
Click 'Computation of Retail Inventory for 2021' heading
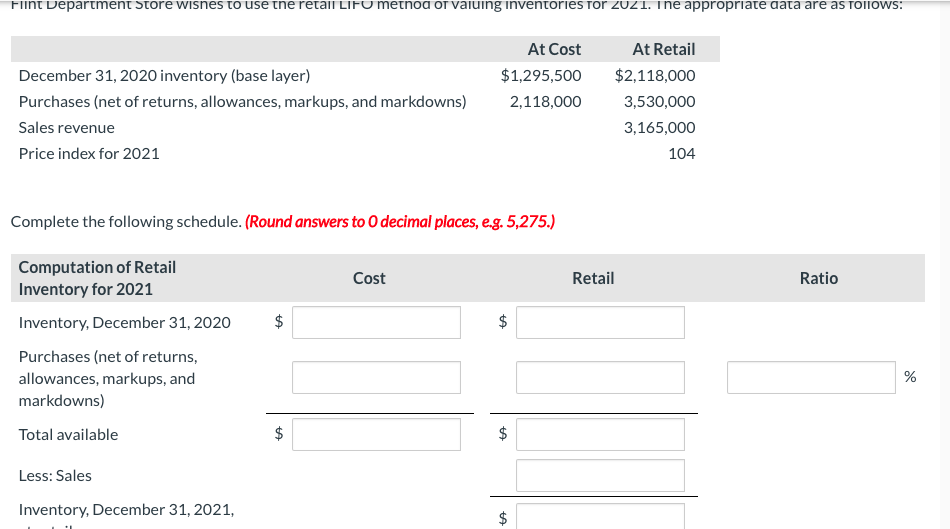[97, 278]
